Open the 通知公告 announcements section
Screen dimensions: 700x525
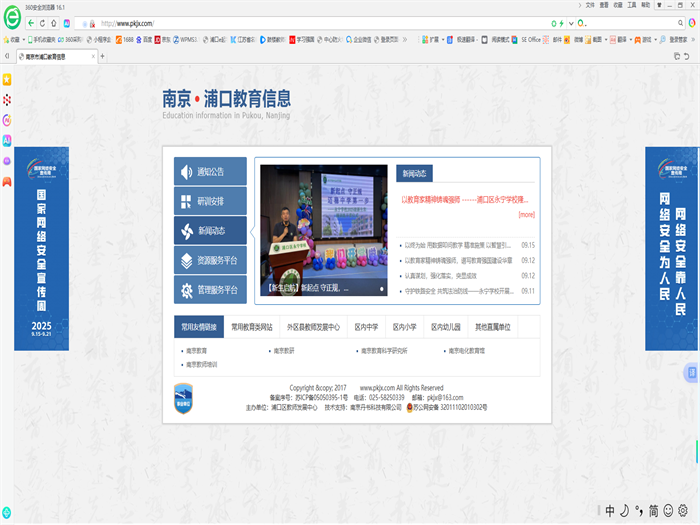210,172
